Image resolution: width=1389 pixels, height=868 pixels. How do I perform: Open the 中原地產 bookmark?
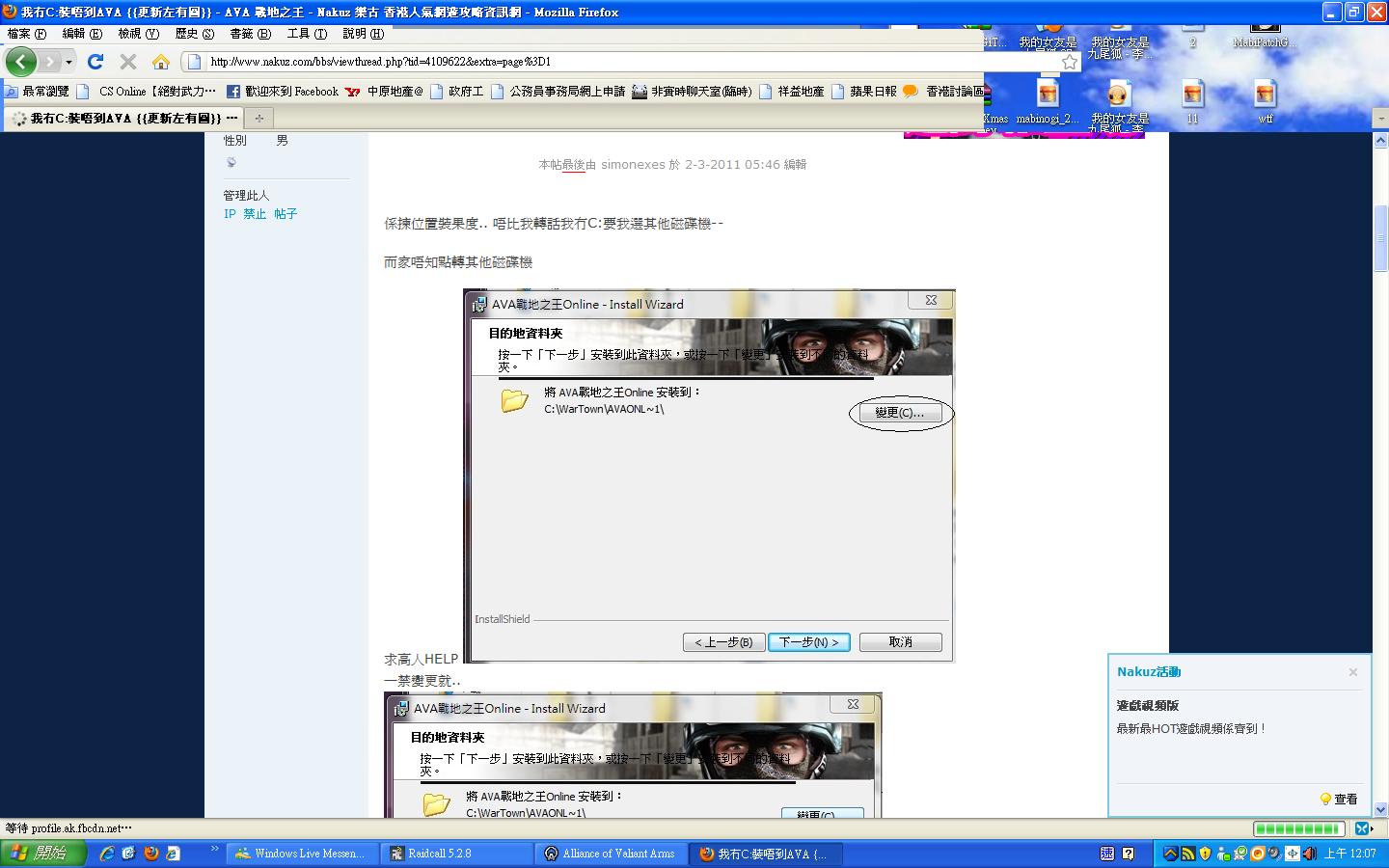tap(385, 92)
